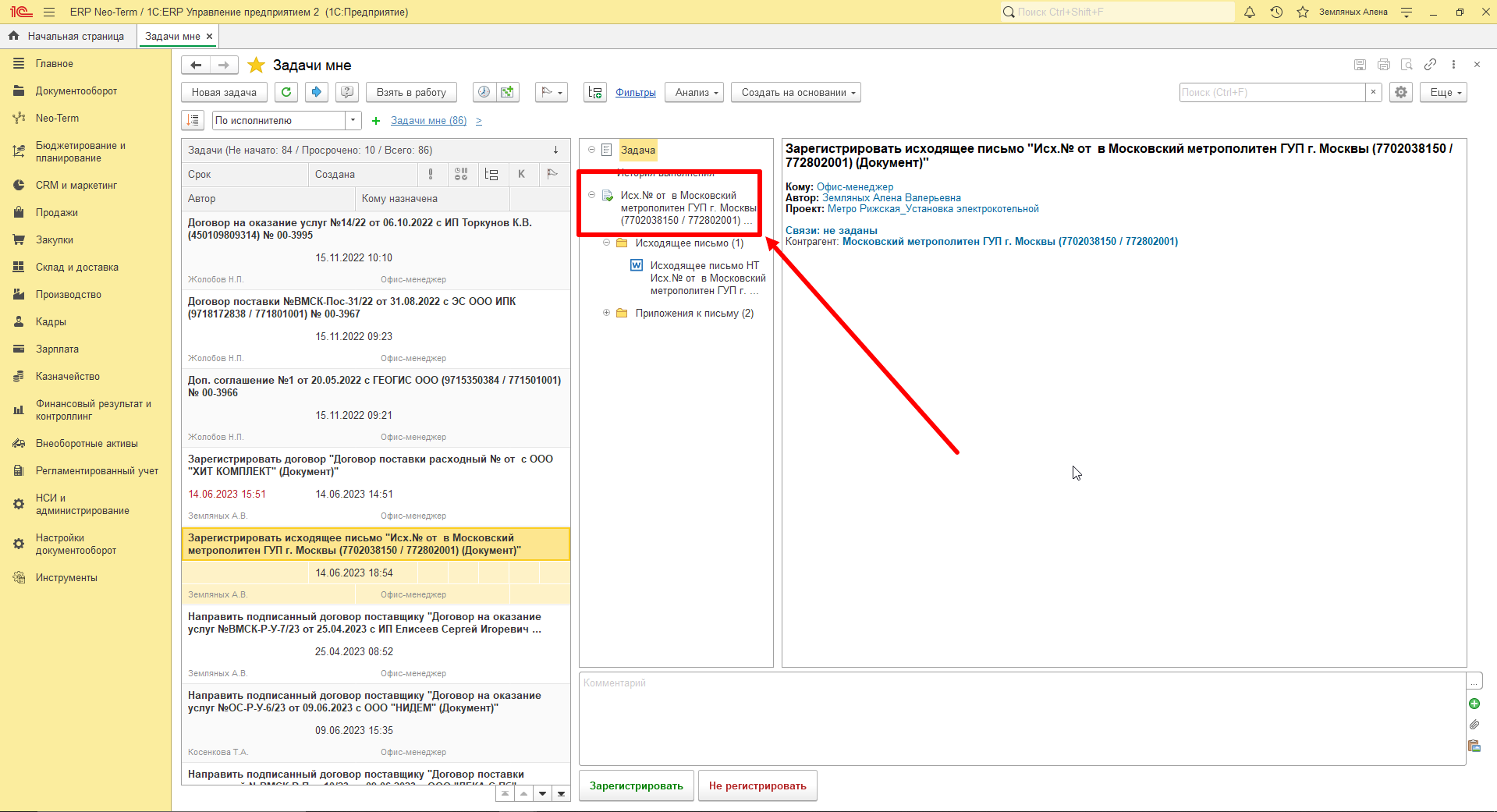Viewport: 1497px width, 812px height.
Task: Open the Еще dropdown menu
Action: pos(1444,92)
